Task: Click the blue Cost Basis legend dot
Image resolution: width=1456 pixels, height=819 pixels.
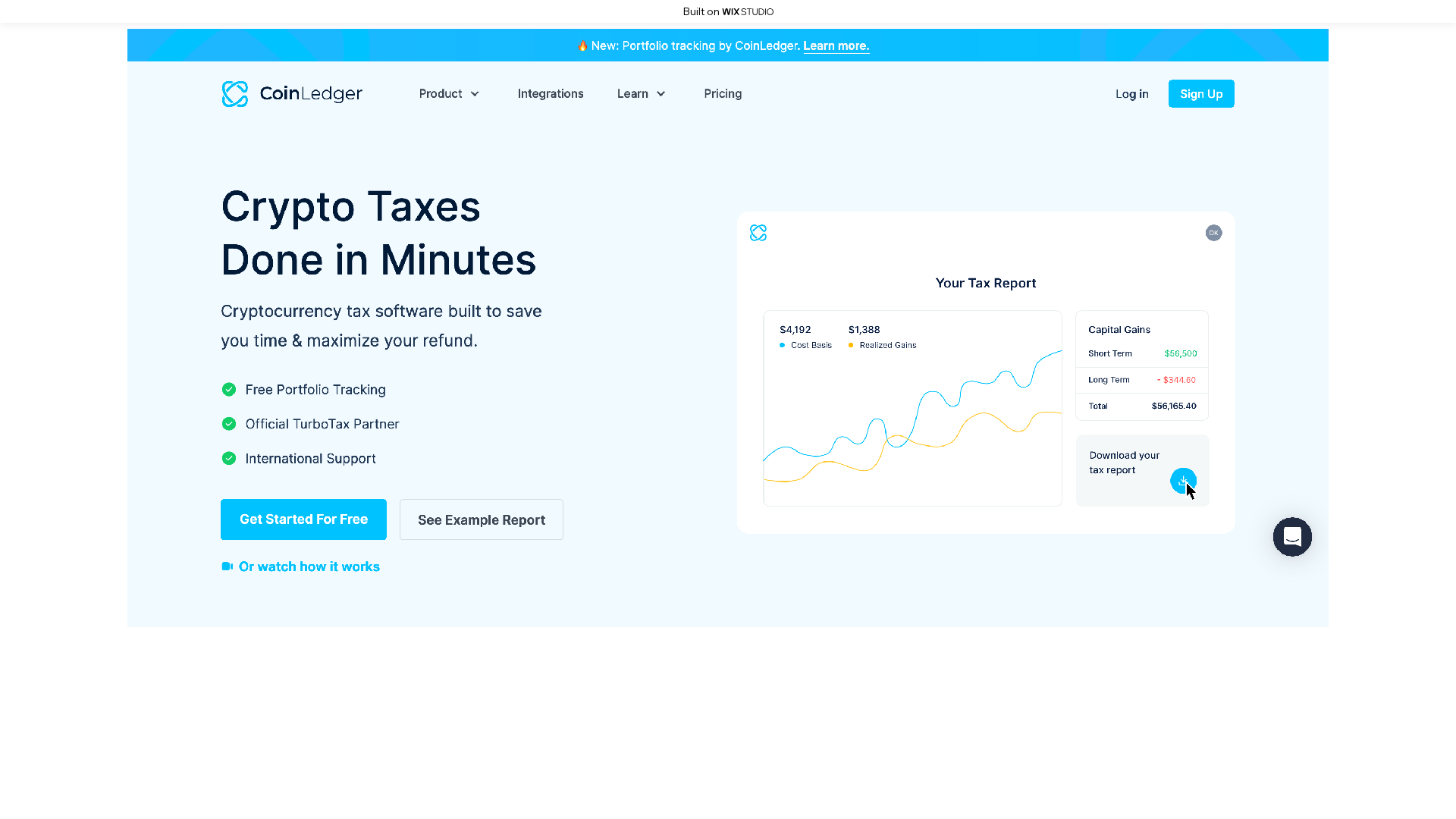Action: tap(782, 345)
